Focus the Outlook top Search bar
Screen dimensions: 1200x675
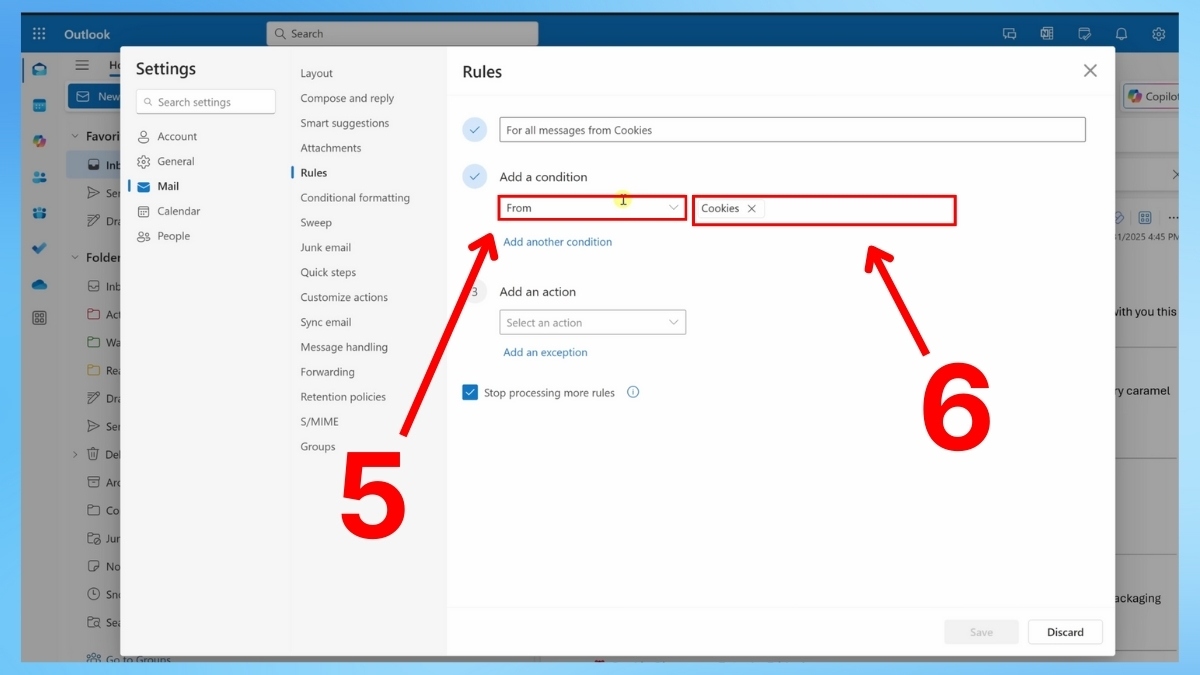(402, 33)
